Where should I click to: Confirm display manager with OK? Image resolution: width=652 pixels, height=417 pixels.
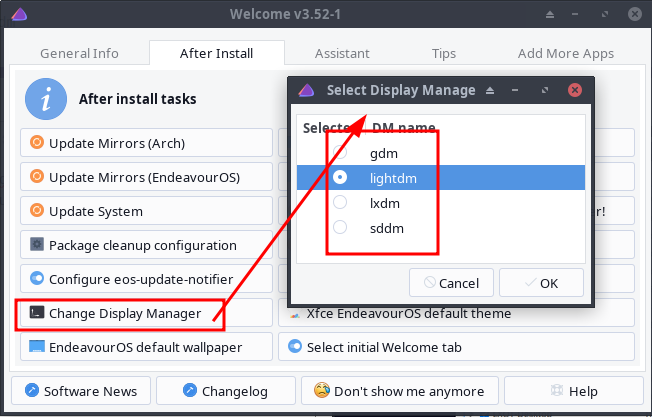pyautogui.click(x=541, y=283)
